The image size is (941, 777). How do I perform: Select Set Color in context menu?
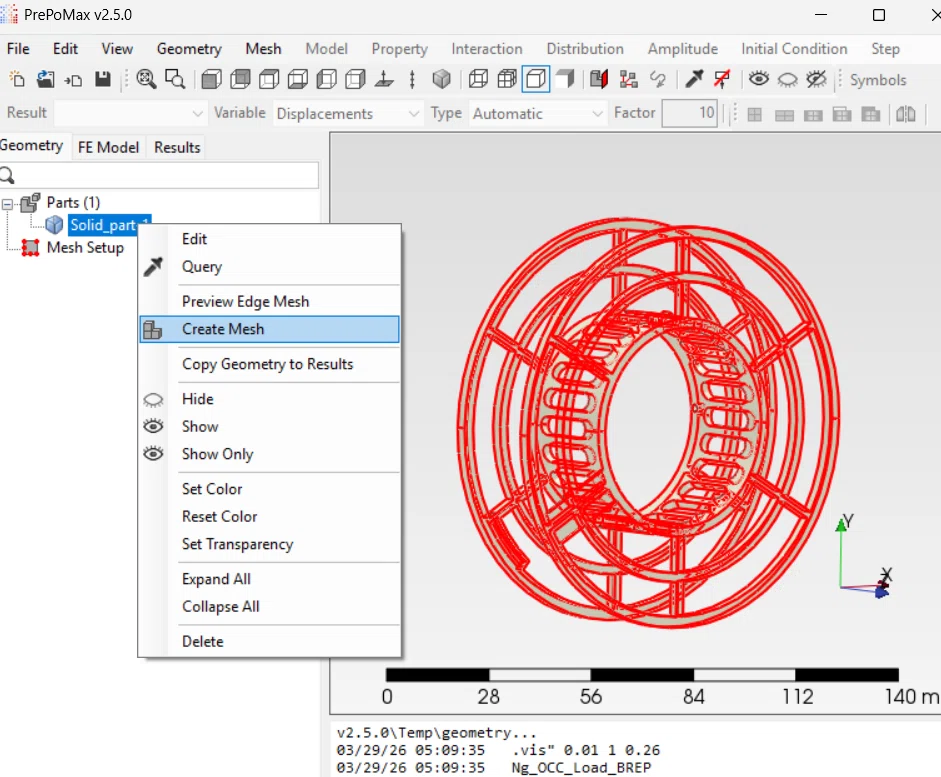point(269,489)
